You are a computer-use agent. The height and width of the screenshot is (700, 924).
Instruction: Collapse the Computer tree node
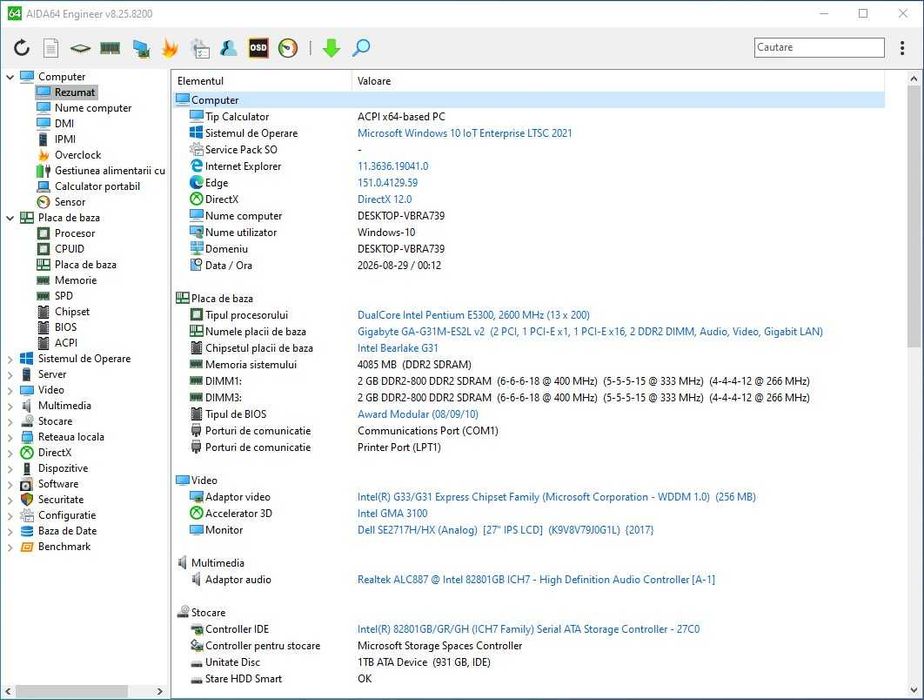click(x=10, y=77)
